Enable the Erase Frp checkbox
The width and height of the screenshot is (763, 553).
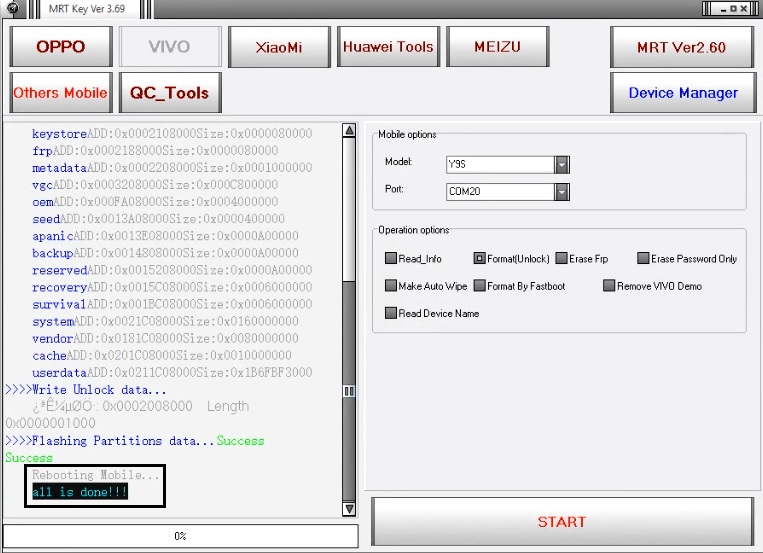tap(562, 258)
